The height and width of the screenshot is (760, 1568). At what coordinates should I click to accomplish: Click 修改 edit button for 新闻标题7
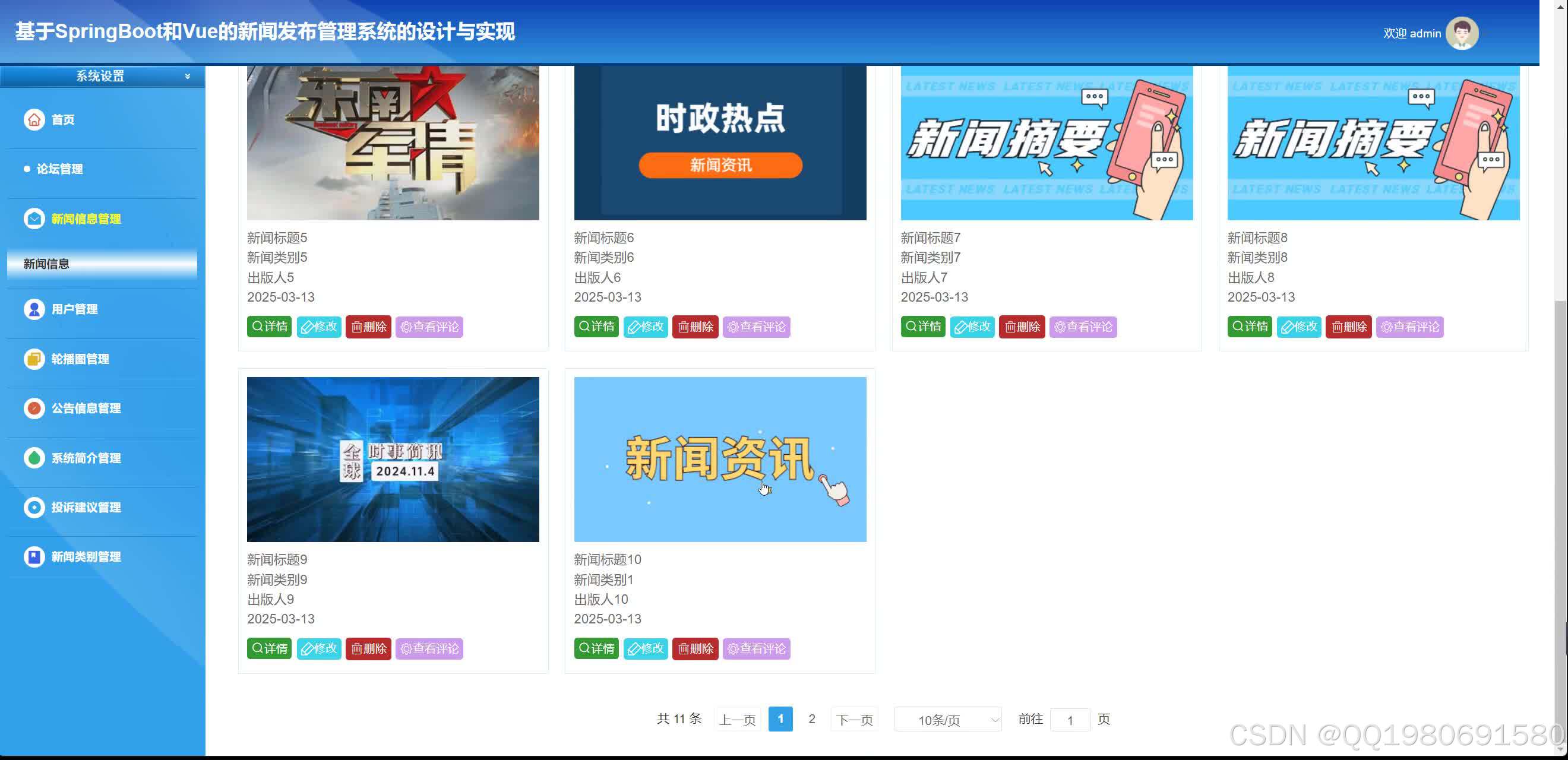[972, 327]
